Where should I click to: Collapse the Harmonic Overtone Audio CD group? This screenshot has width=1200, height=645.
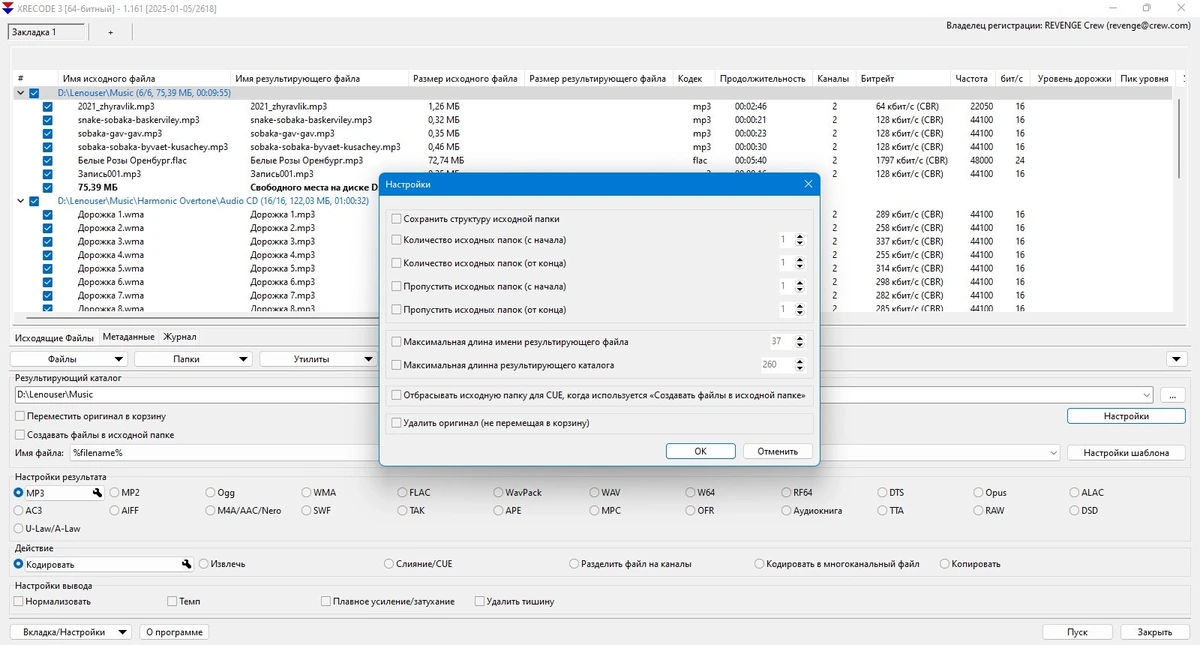tap(20, 201)
